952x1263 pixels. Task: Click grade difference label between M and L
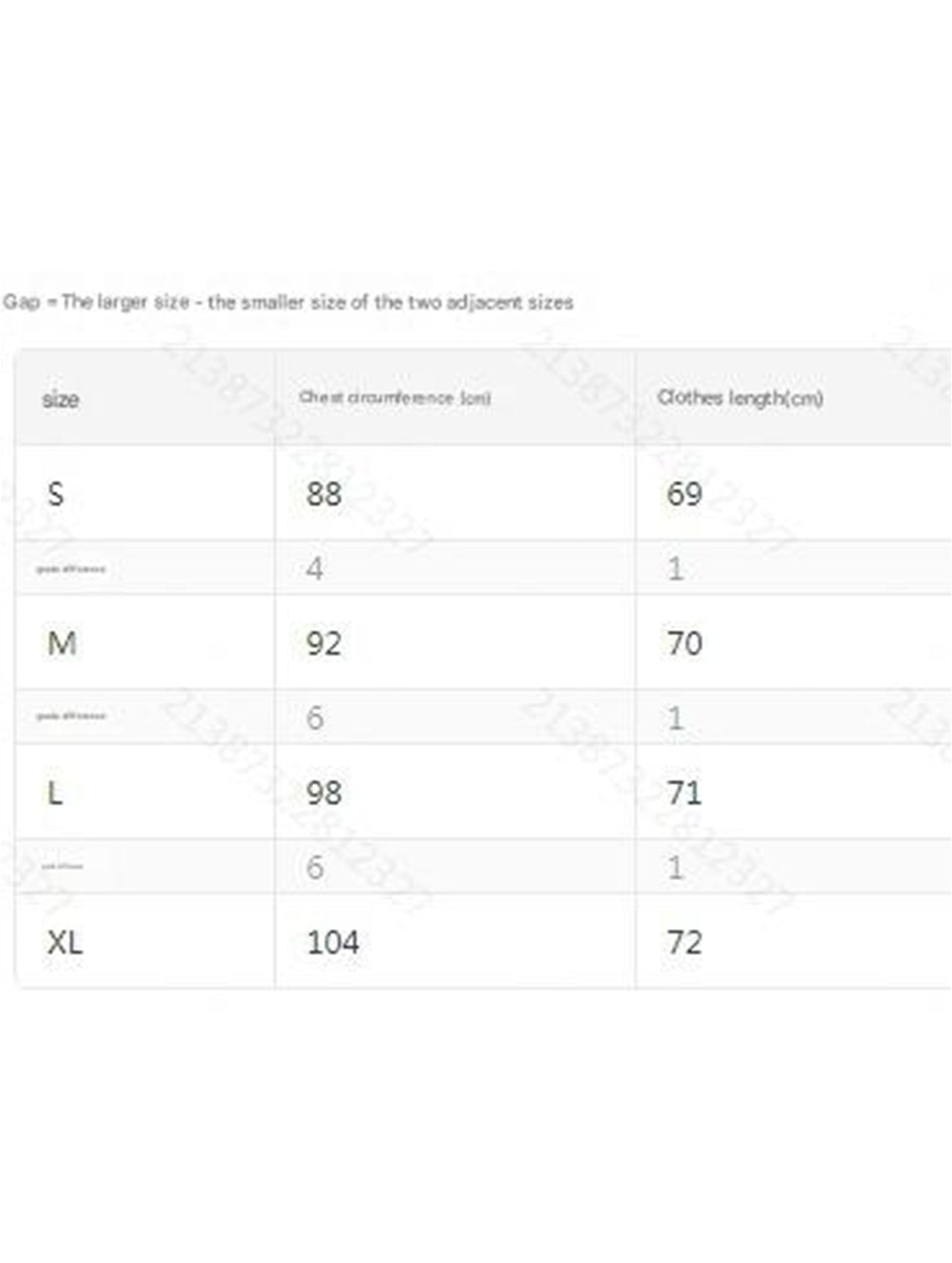click(x=70, y=716)
